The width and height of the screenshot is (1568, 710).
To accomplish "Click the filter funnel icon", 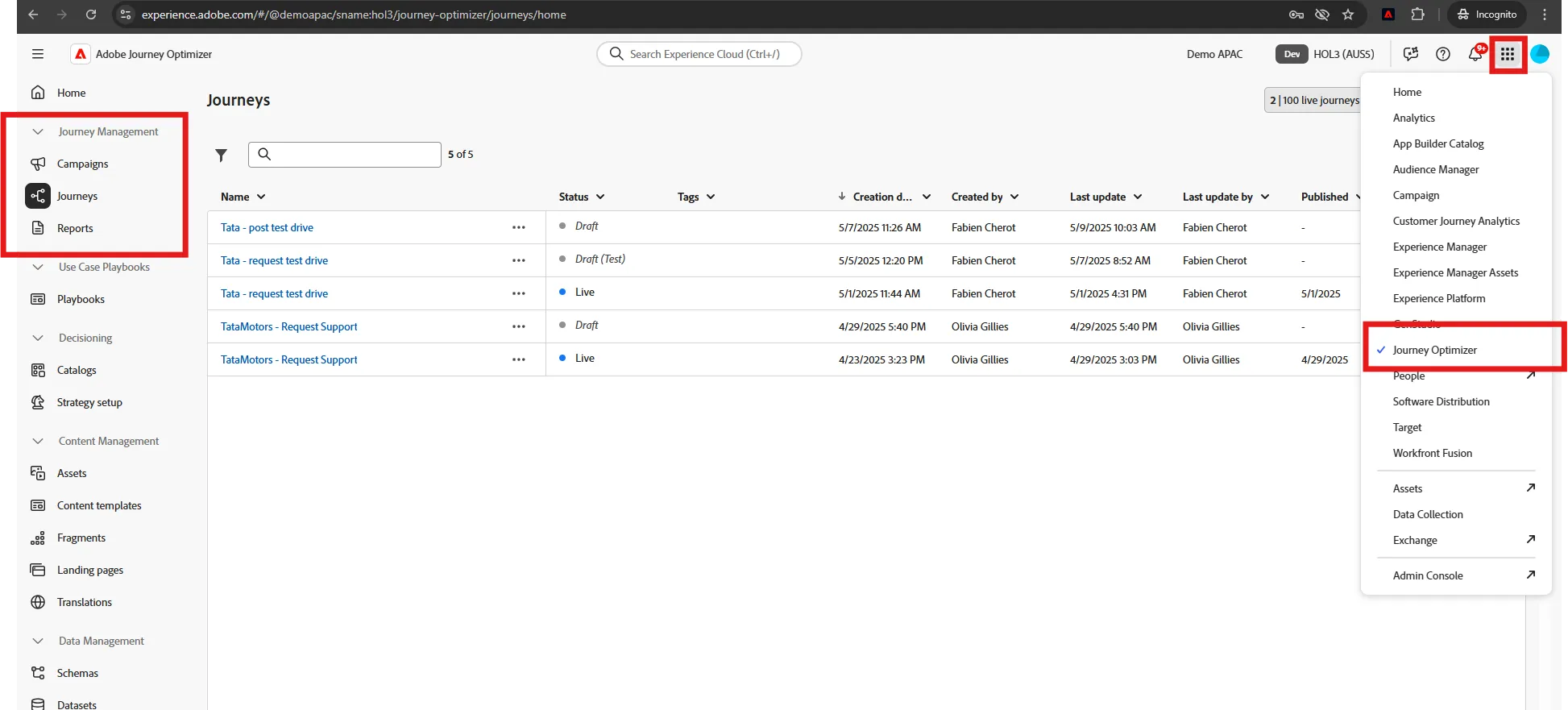I will pos(221,155).
